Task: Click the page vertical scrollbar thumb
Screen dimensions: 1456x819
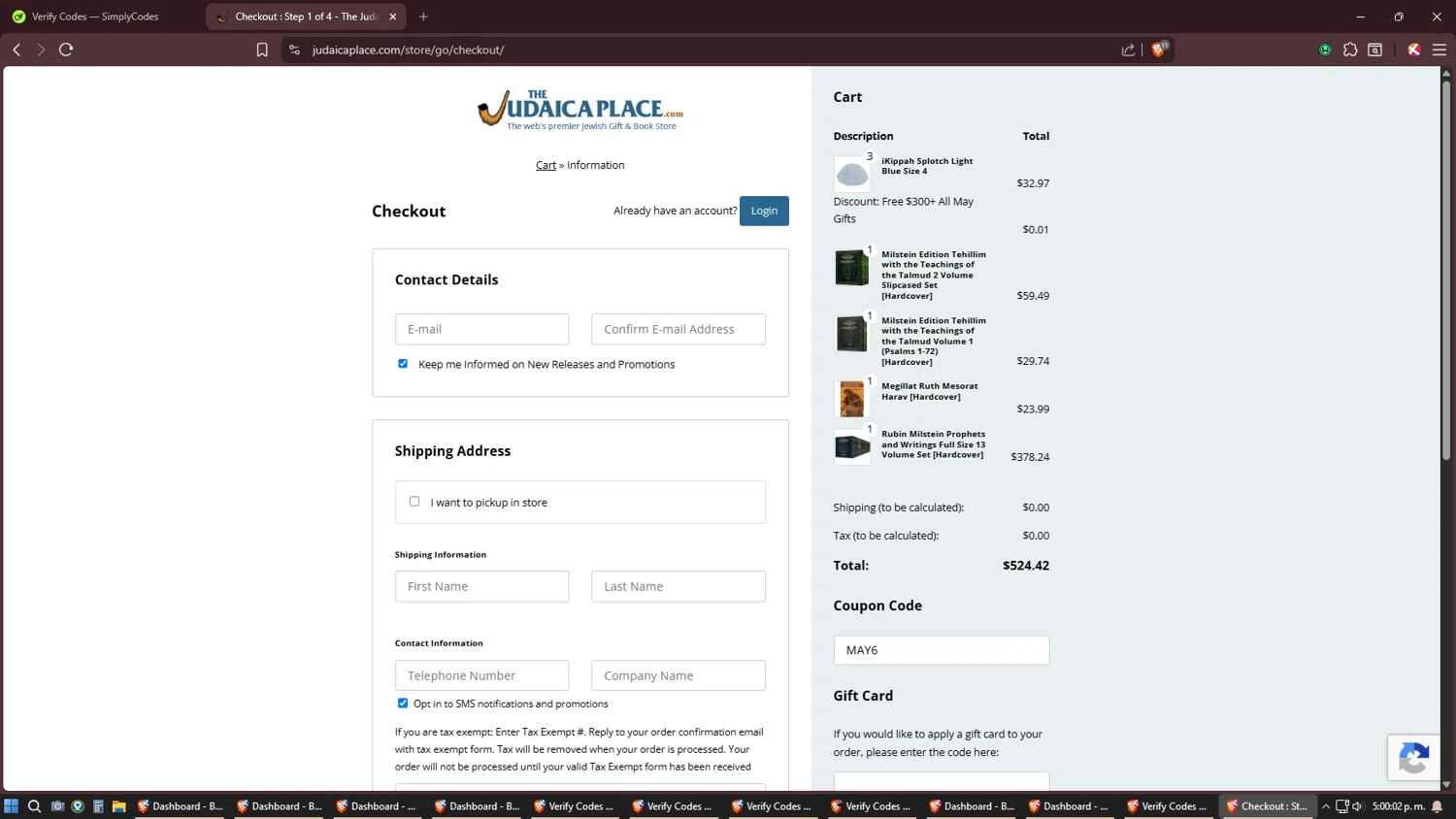Action: click(1446, 270)
